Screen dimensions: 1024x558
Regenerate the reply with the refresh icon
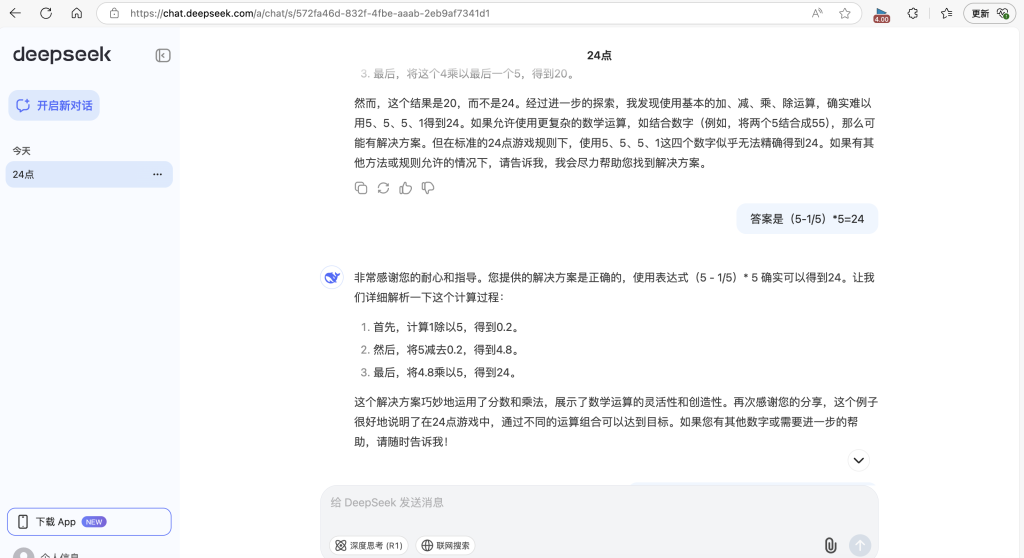pyautogui.click(x=383, y=188)
